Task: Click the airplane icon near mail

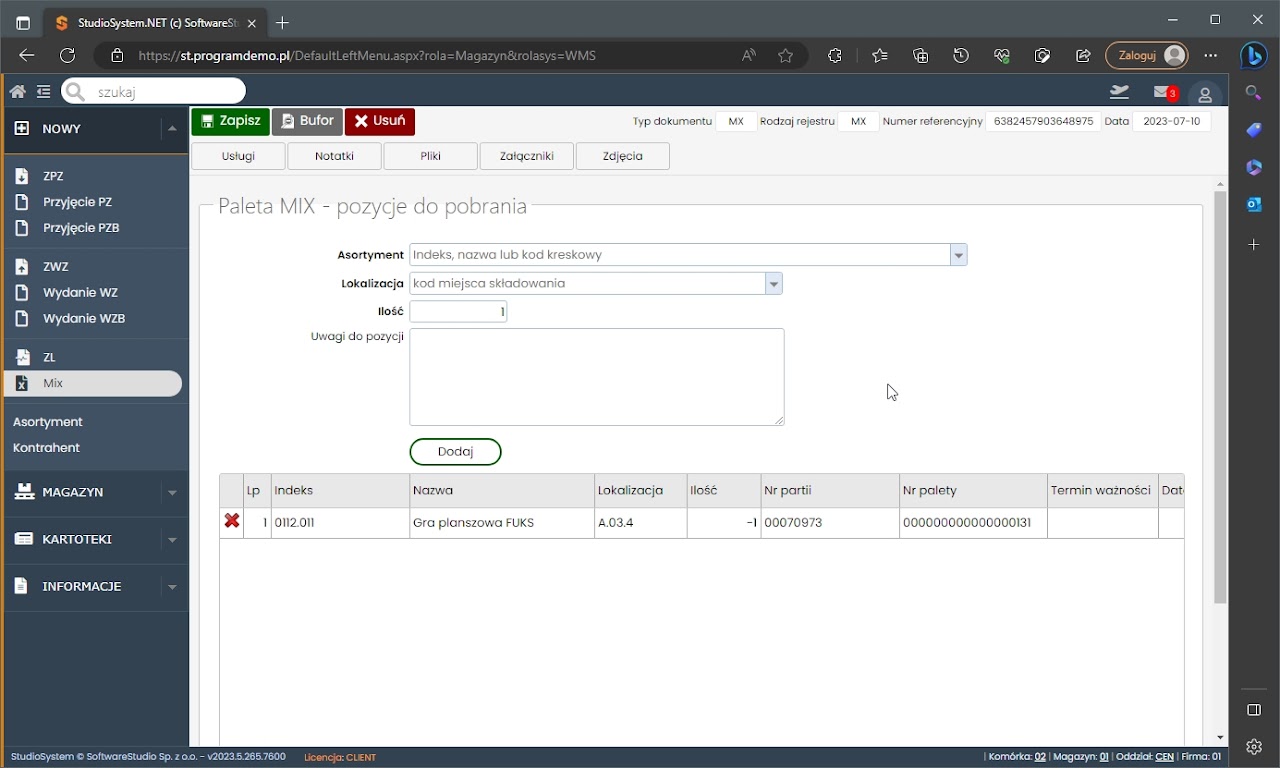Action: point(1119,92)
